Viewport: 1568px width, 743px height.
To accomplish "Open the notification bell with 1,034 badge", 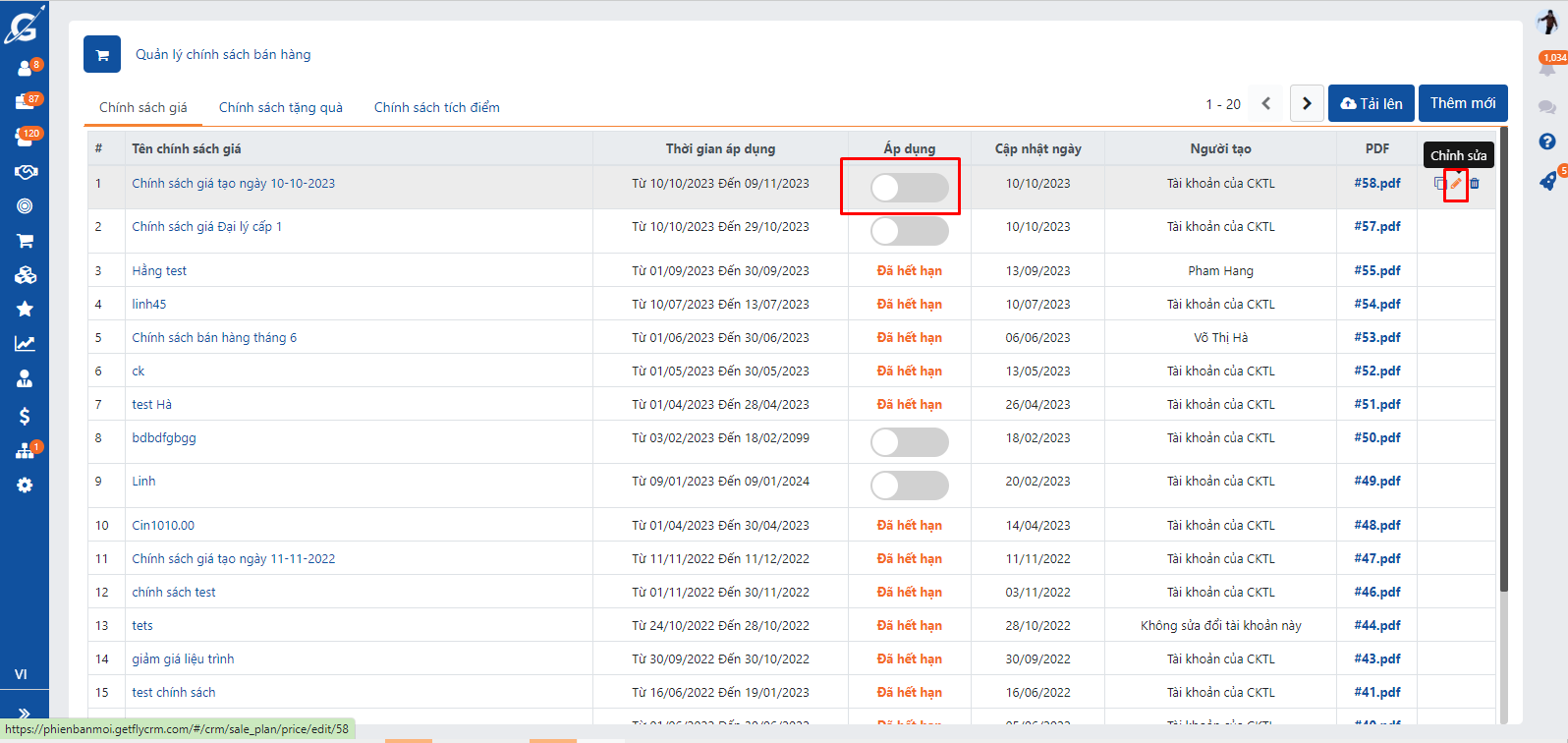I will [1547, 68].
